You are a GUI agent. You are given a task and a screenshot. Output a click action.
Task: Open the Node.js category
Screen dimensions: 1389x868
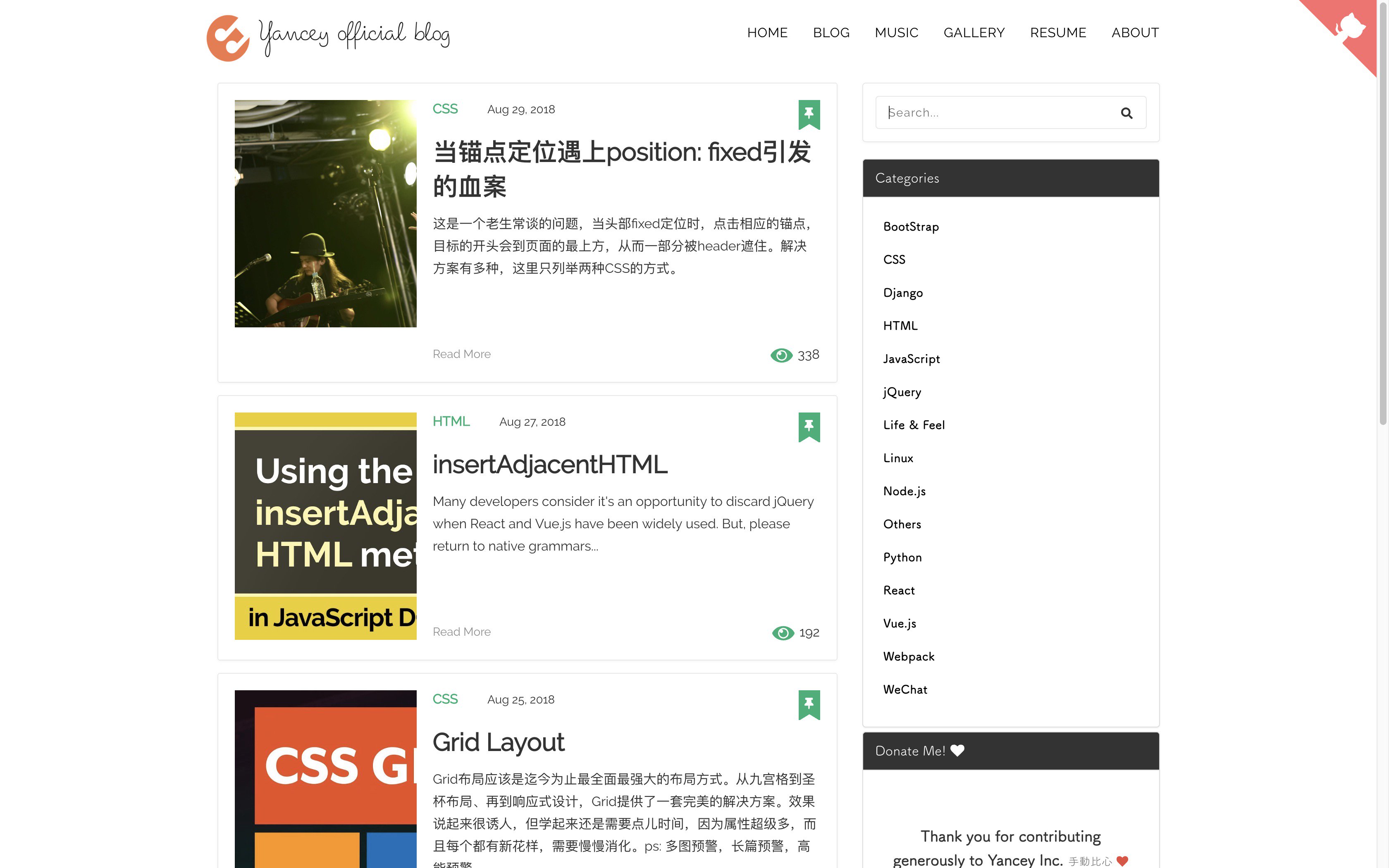coord(904,491)
